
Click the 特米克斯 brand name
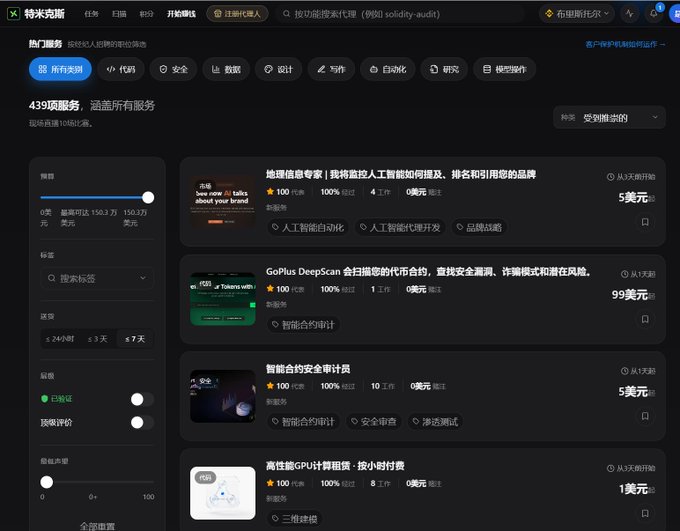tap(44, 14)
